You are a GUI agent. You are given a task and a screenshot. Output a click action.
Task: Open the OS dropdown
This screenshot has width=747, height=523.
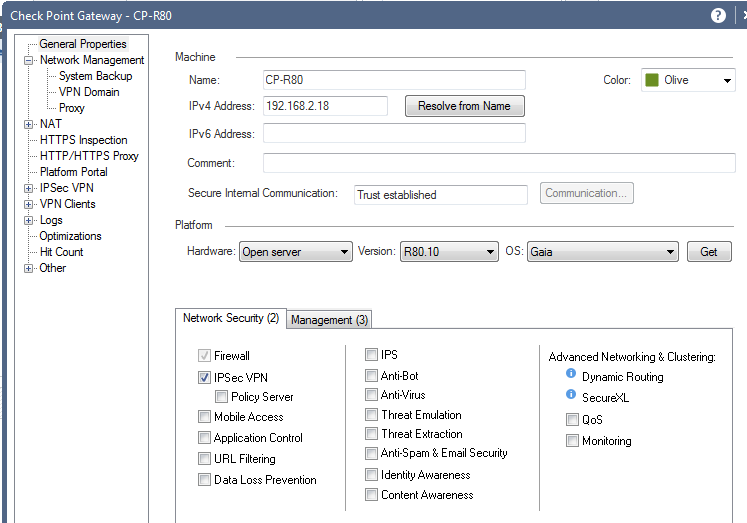[x=602, y=251]
